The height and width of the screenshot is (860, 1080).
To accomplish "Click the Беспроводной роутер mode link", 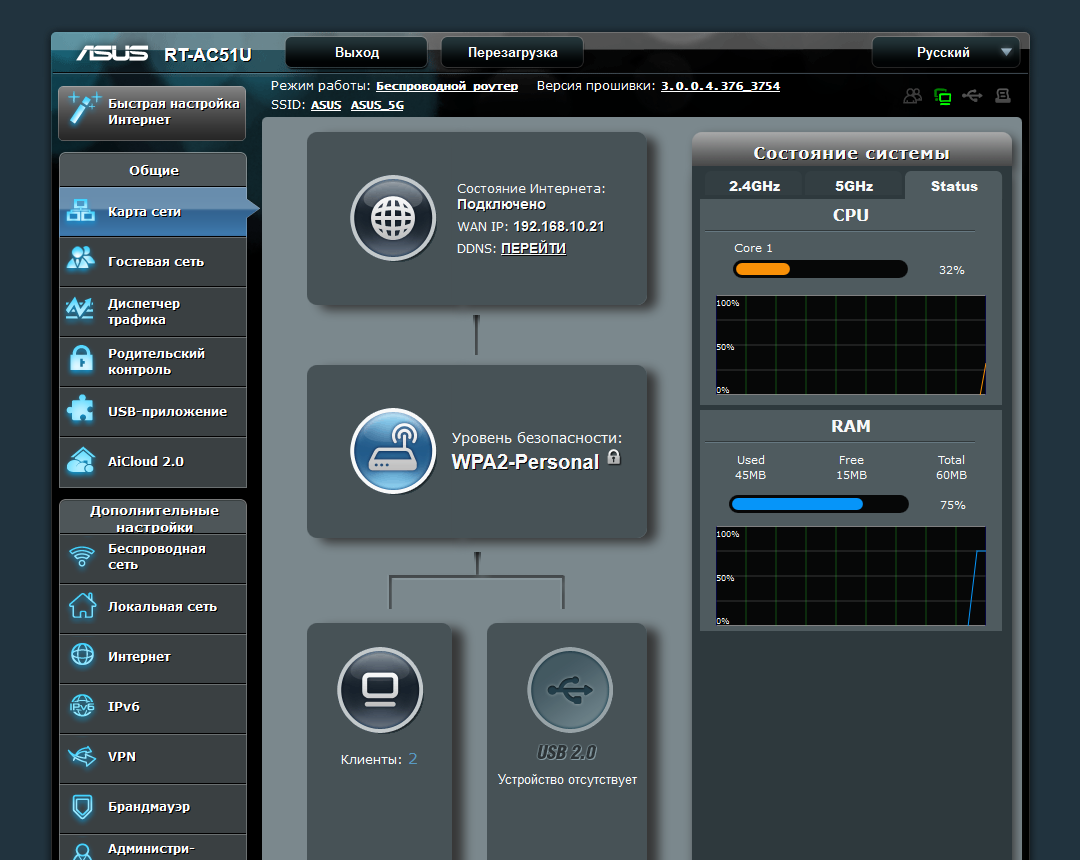I will point(447,86).
